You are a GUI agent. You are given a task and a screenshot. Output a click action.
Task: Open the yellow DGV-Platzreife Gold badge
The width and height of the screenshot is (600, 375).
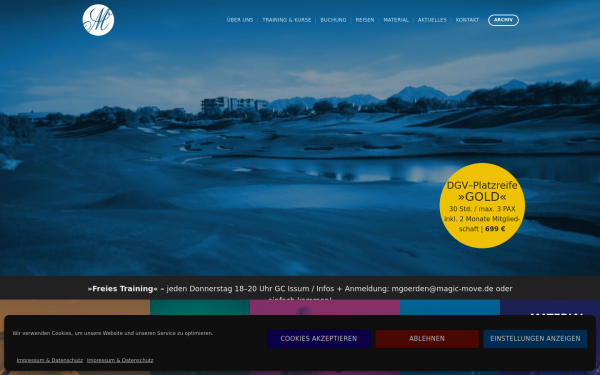pyautogui.click(x=482, y=205)
